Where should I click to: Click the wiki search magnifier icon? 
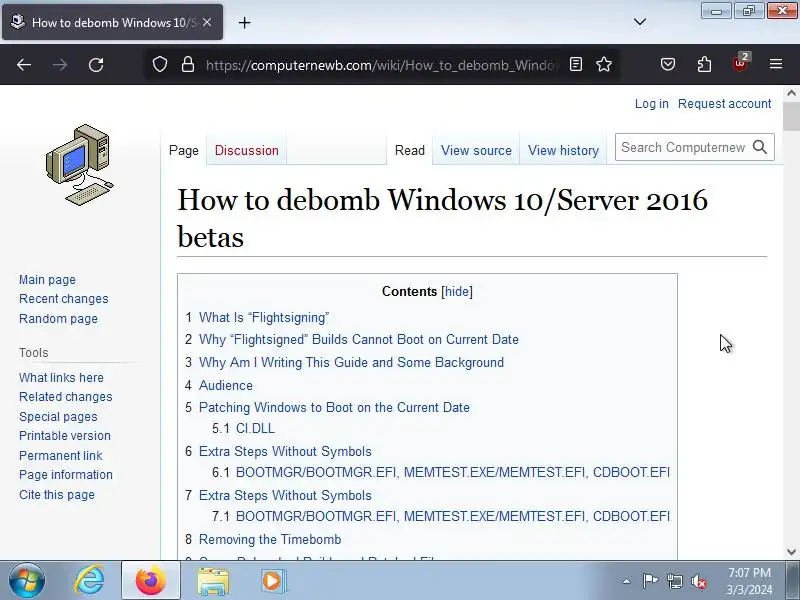[x=760, y=147]
